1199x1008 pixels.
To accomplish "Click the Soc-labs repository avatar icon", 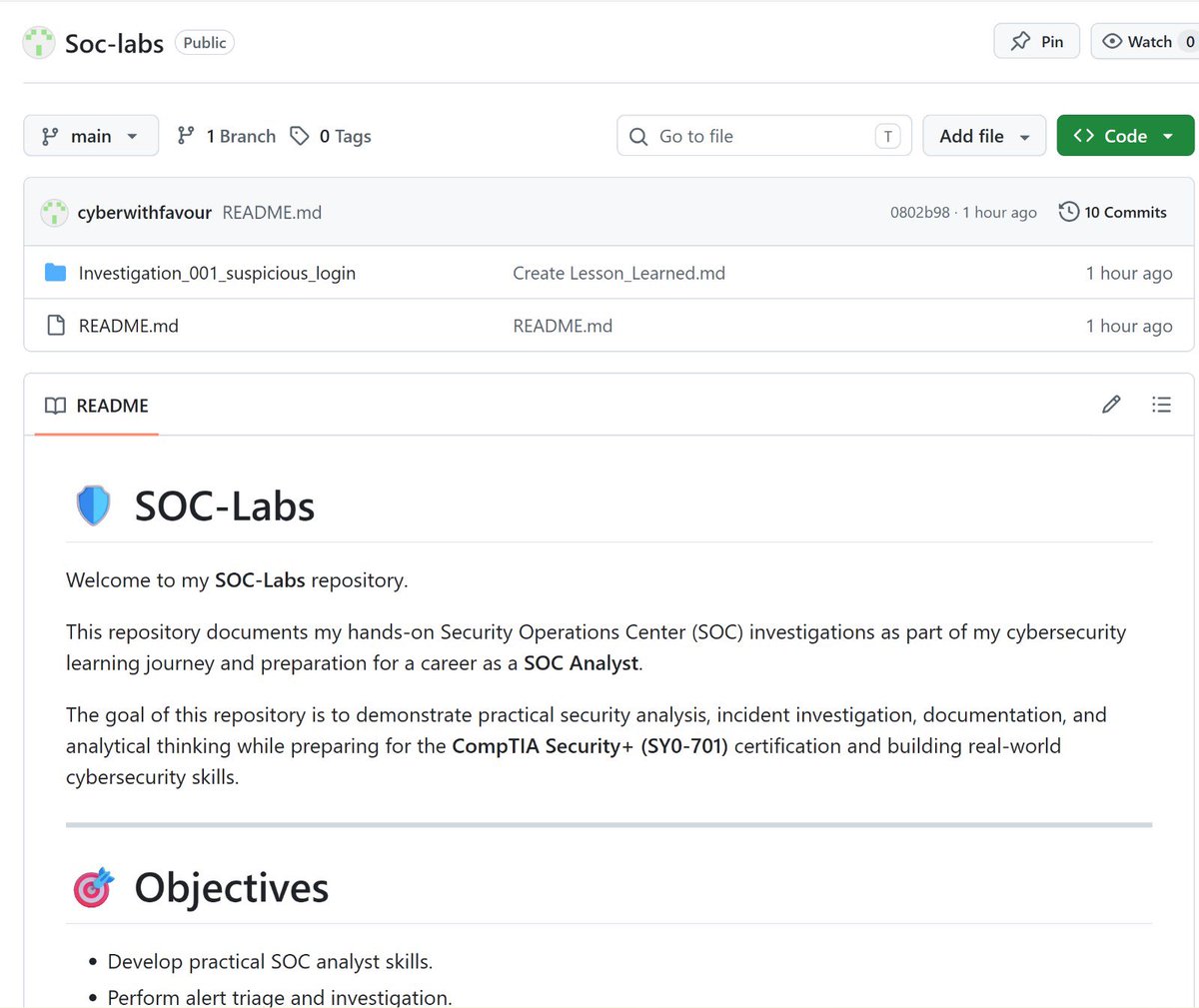I will tap(39, 43).
